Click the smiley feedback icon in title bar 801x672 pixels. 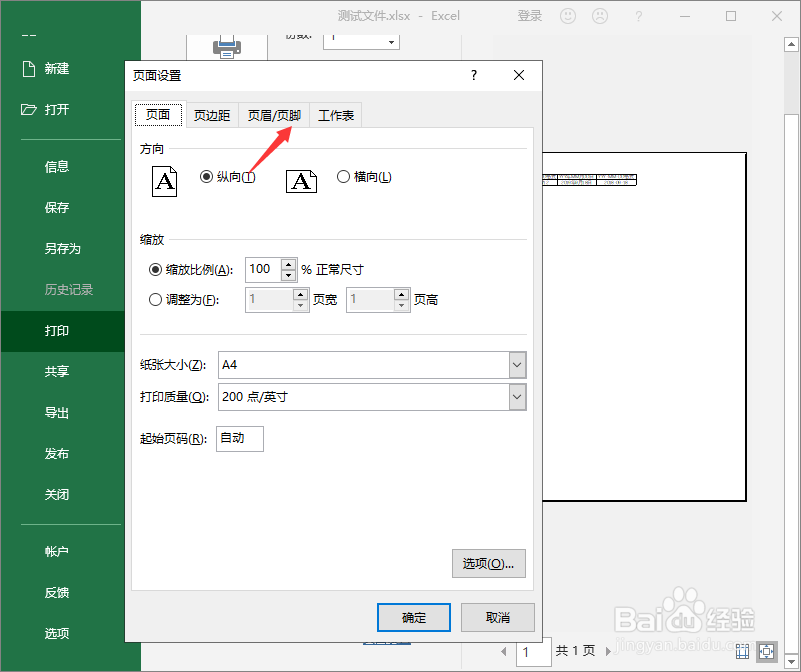[567, 16]
